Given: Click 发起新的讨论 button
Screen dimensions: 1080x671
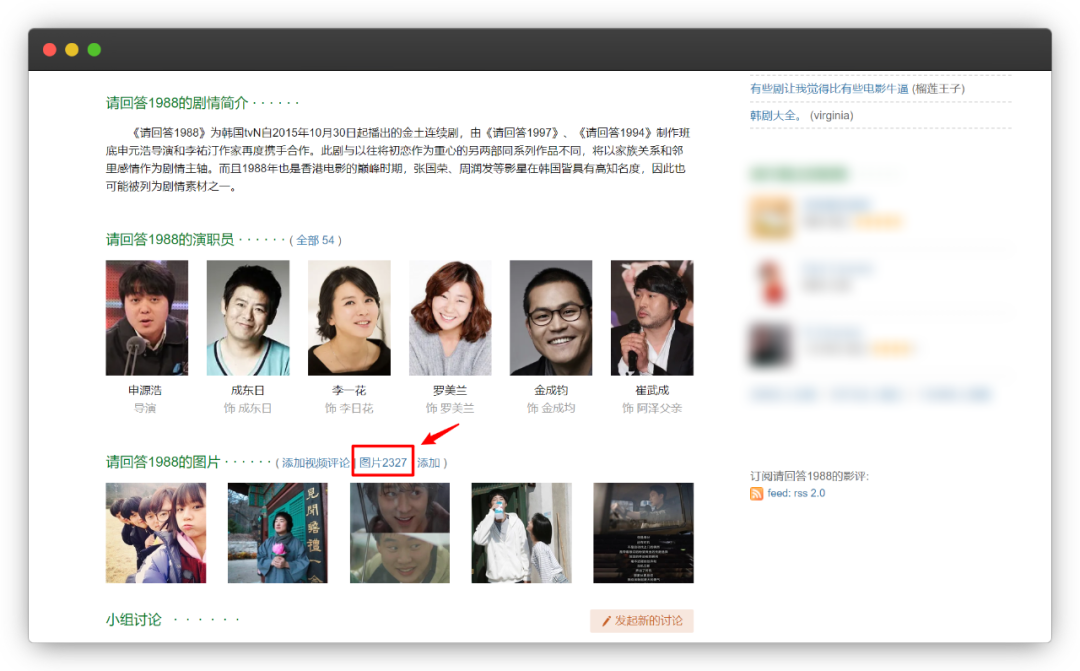Looking at the screenshot, I should click(x=642, y=621).
